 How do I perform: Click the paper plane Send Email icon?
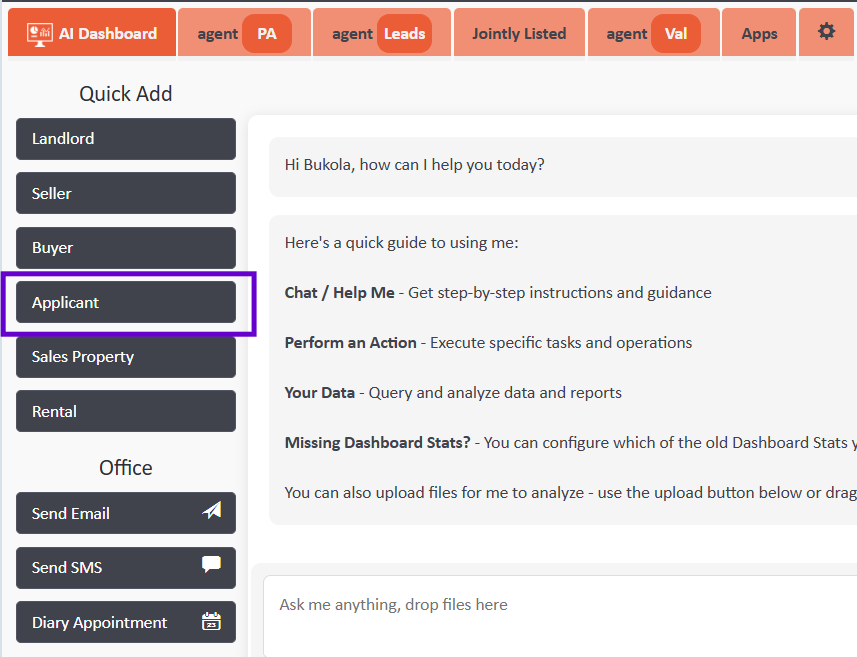click(212, 511)
